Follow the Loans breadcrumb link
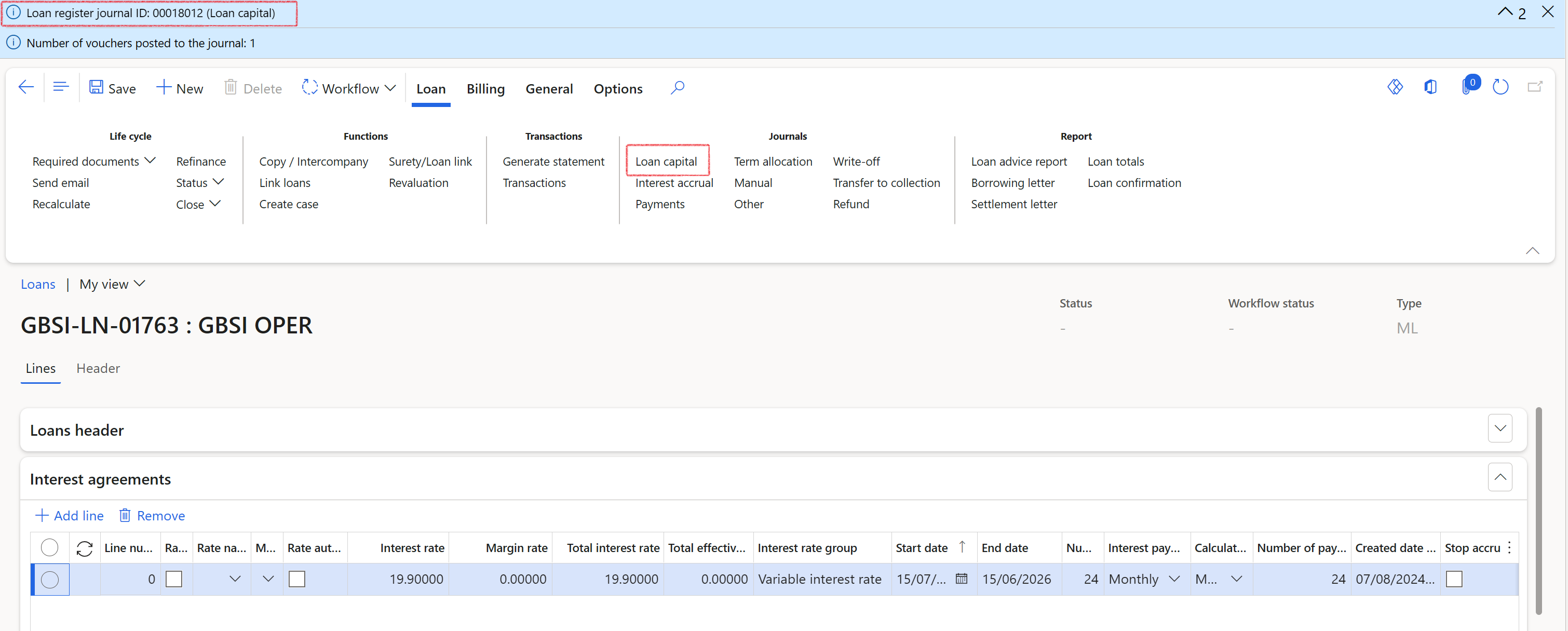 [x=38, y=285]
